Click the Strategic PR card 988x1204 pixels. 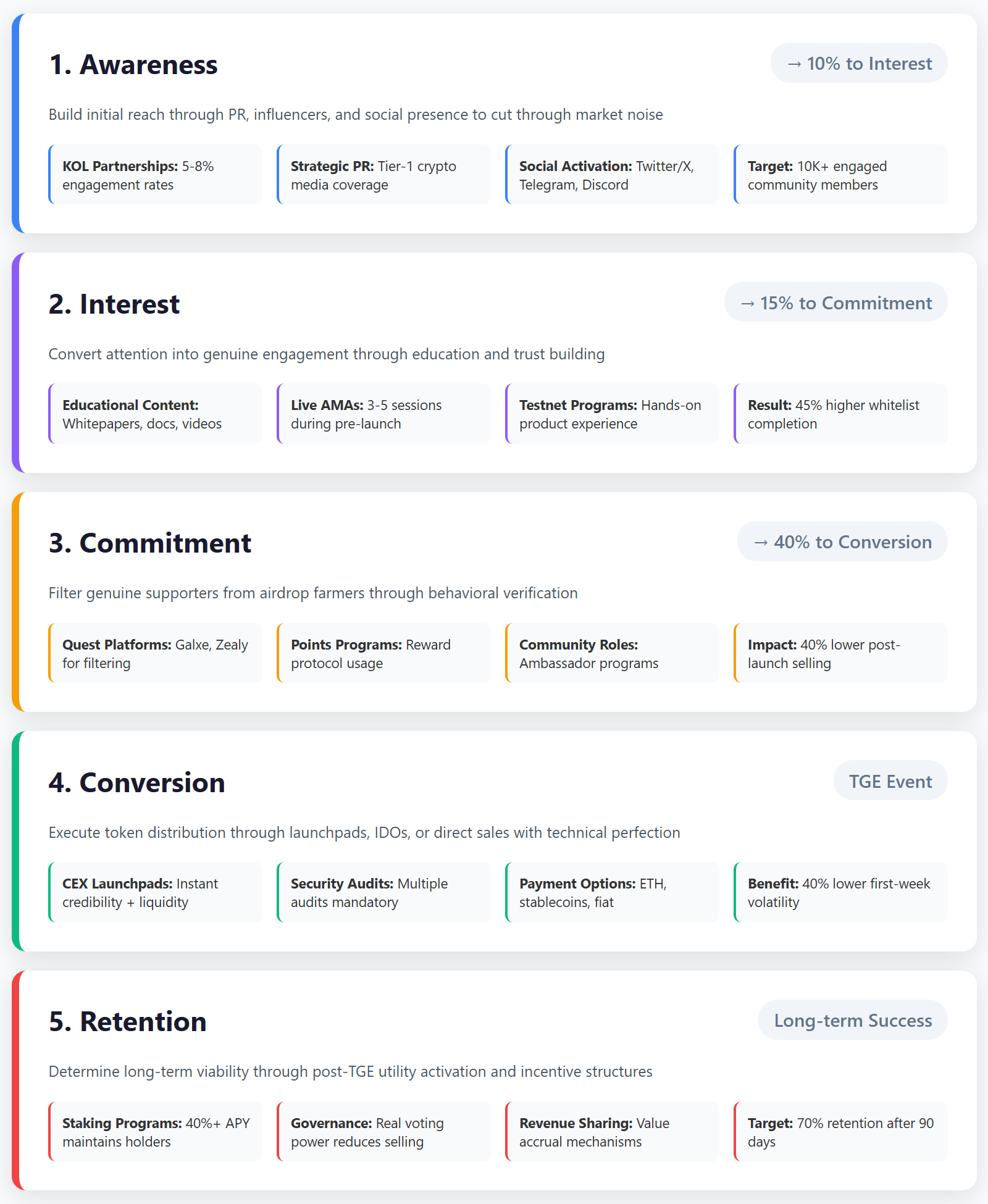tap(383, 175)
